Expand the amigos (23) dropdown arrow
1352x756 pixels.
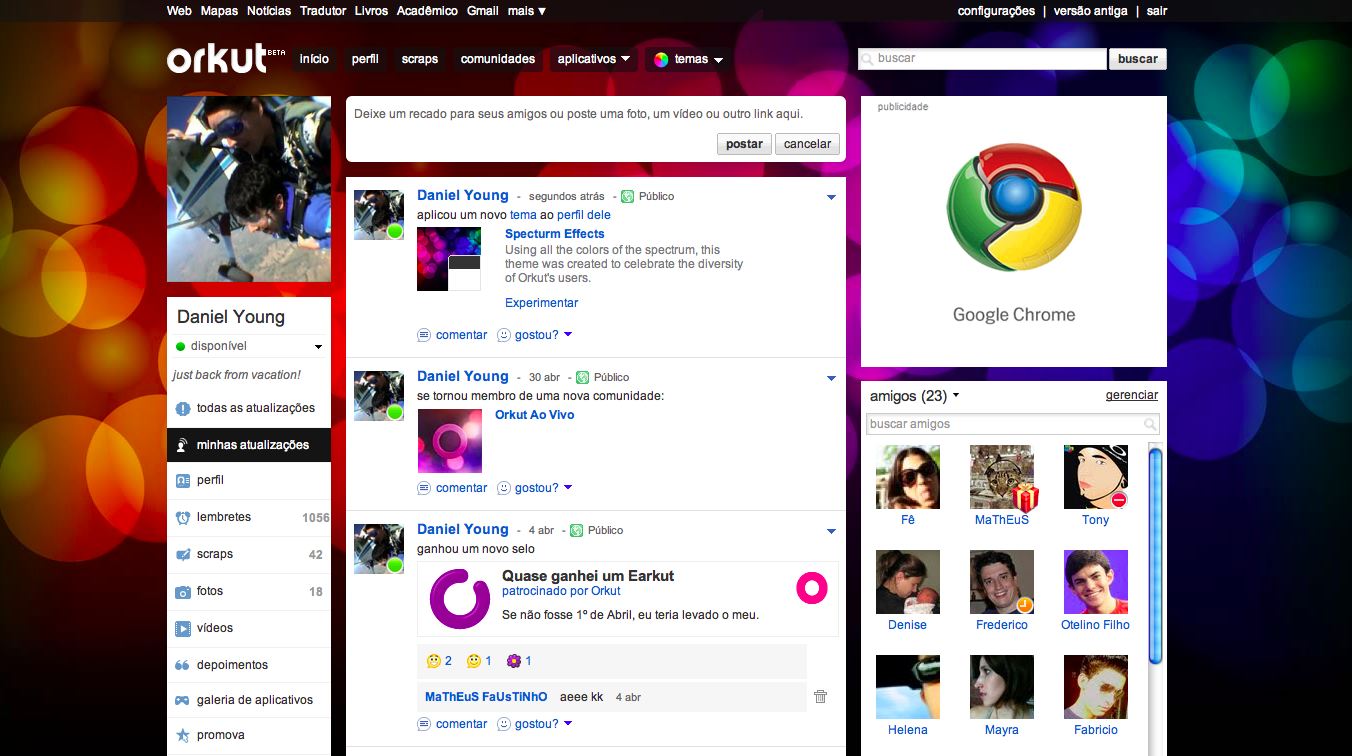[956, 396]
